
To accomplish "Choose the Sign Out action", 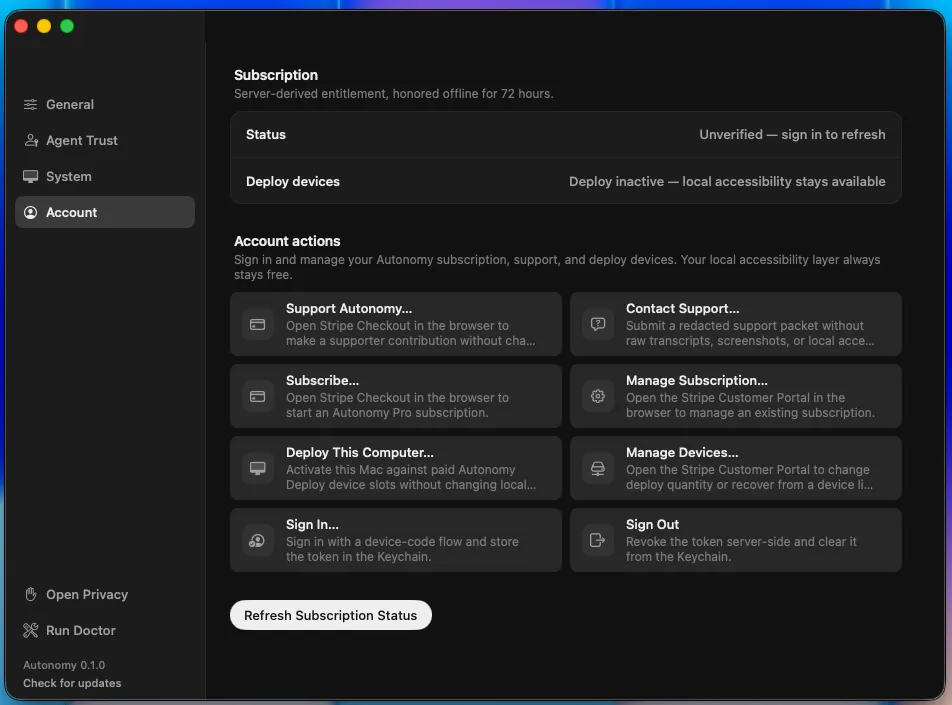I will coord(735,540).
